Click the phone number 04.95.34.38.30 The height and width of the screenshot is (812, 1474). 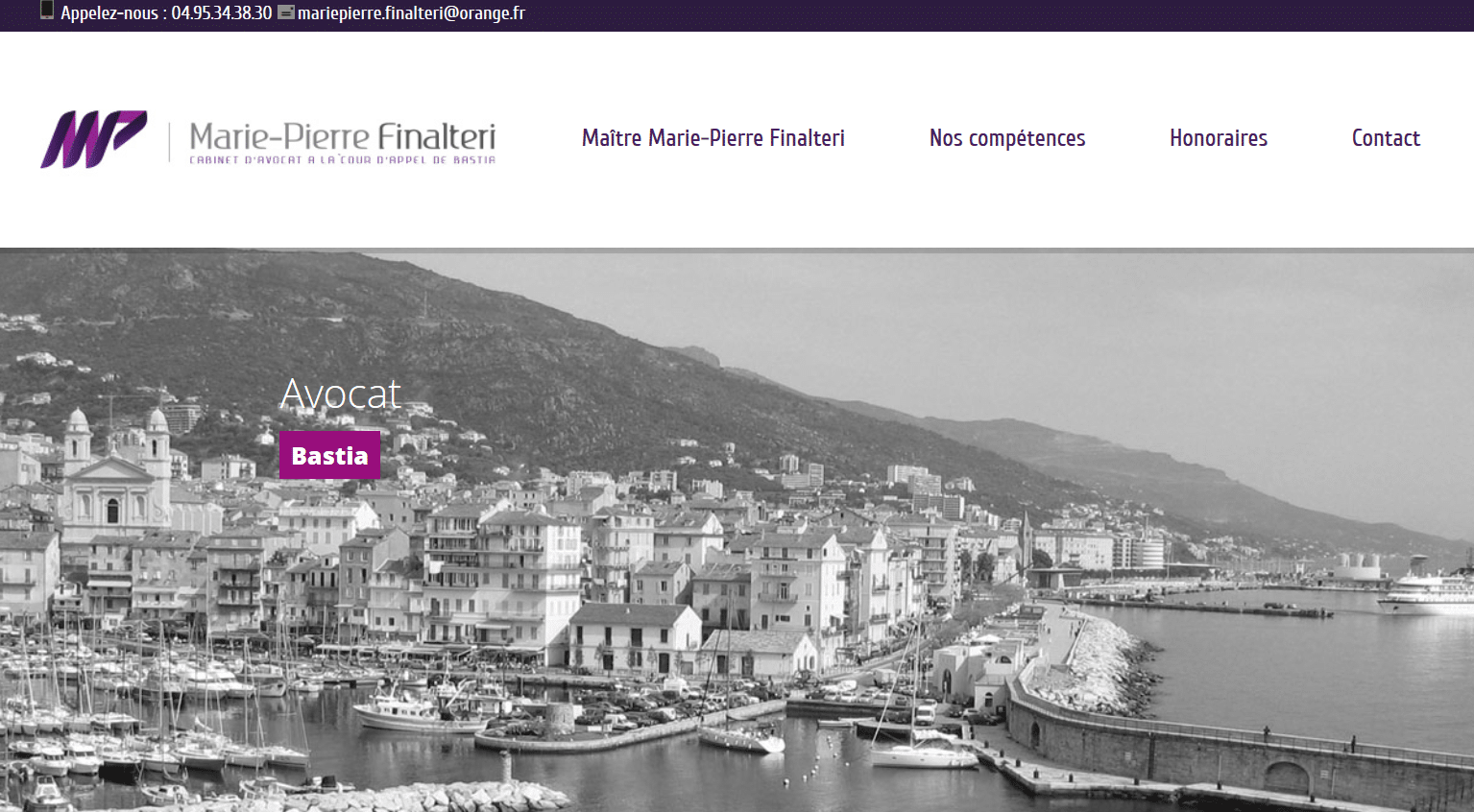tap(222, 13)
